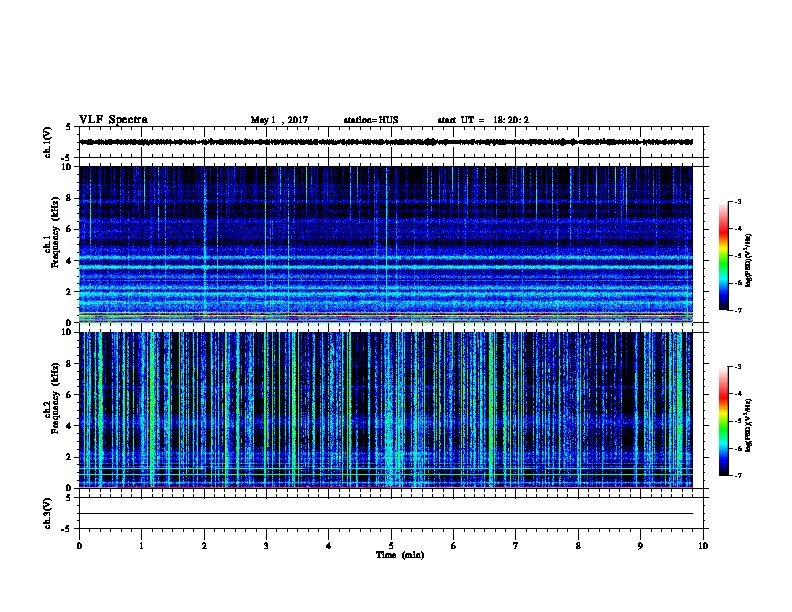792x612 pixels.
Task: Click time axis tick label "9"
Action: click(640, 546)
